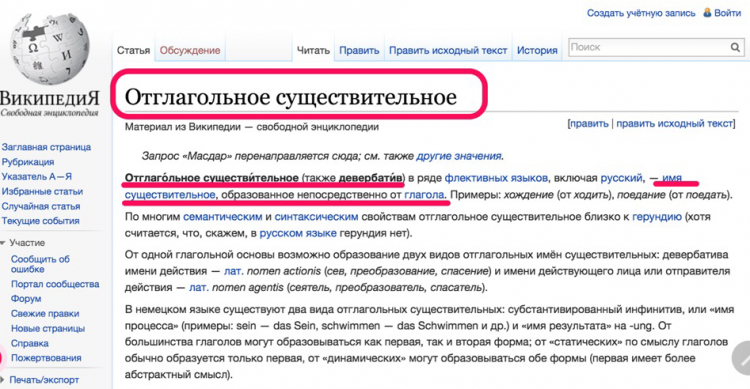Click Сообщить об ошибке link
Screen dimensions: 750x389
tap(40, 264)
